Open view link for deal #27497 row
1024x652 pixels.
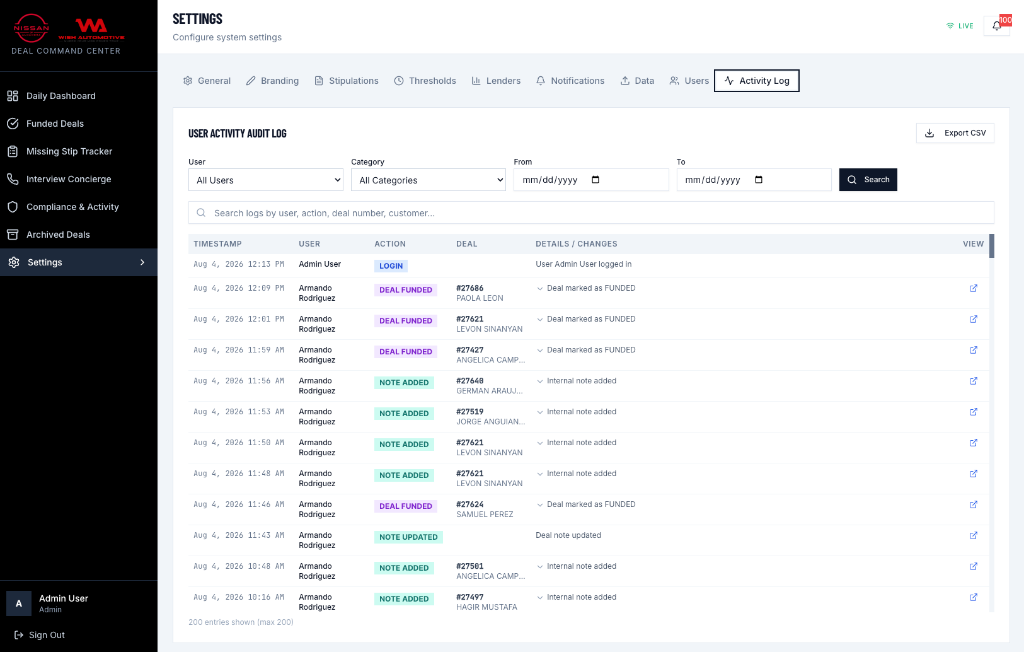[x=973, y=597]
